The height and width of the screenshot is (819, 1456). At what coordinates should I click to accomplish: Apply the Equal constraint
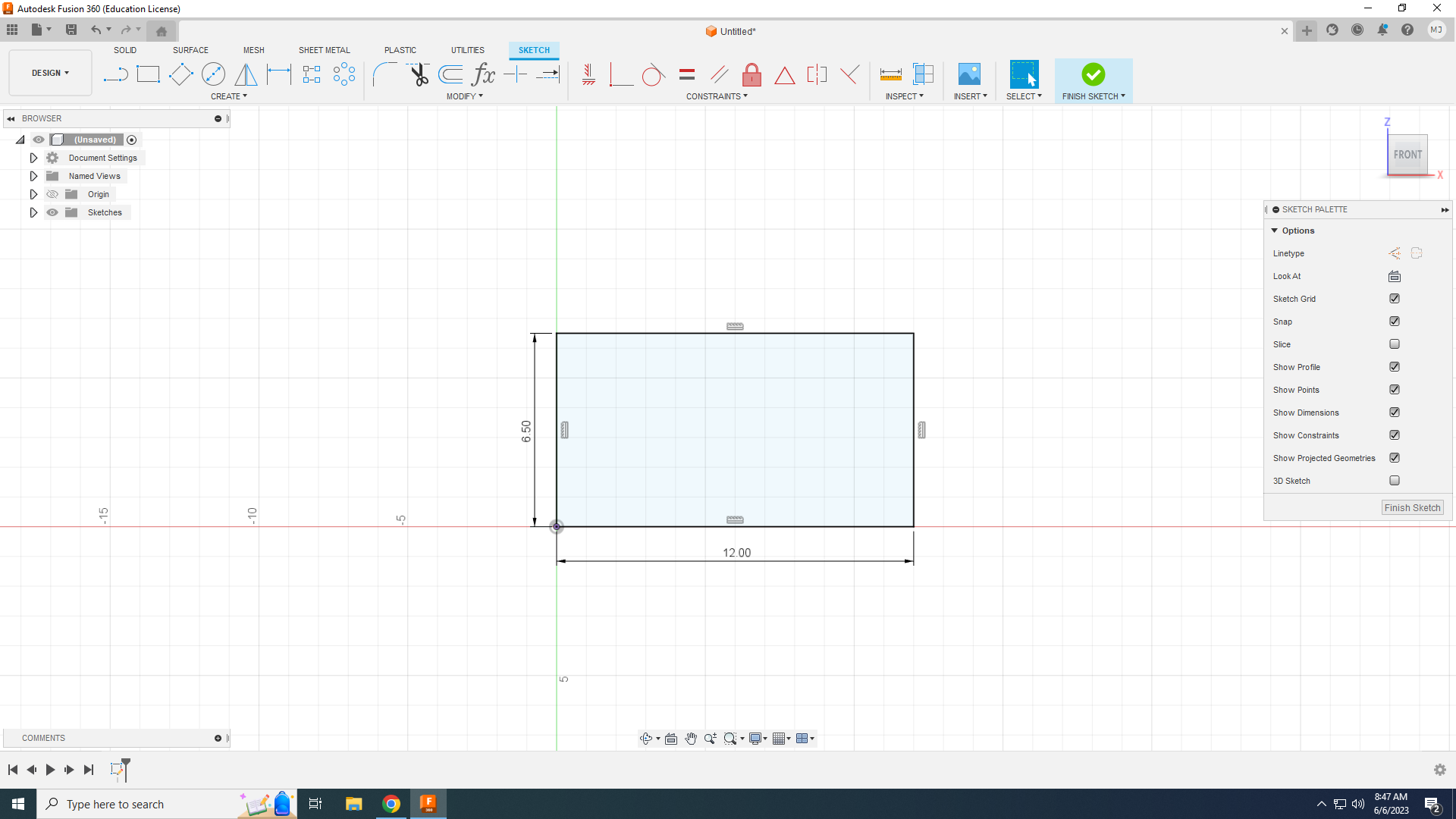(x=687, y=74)
